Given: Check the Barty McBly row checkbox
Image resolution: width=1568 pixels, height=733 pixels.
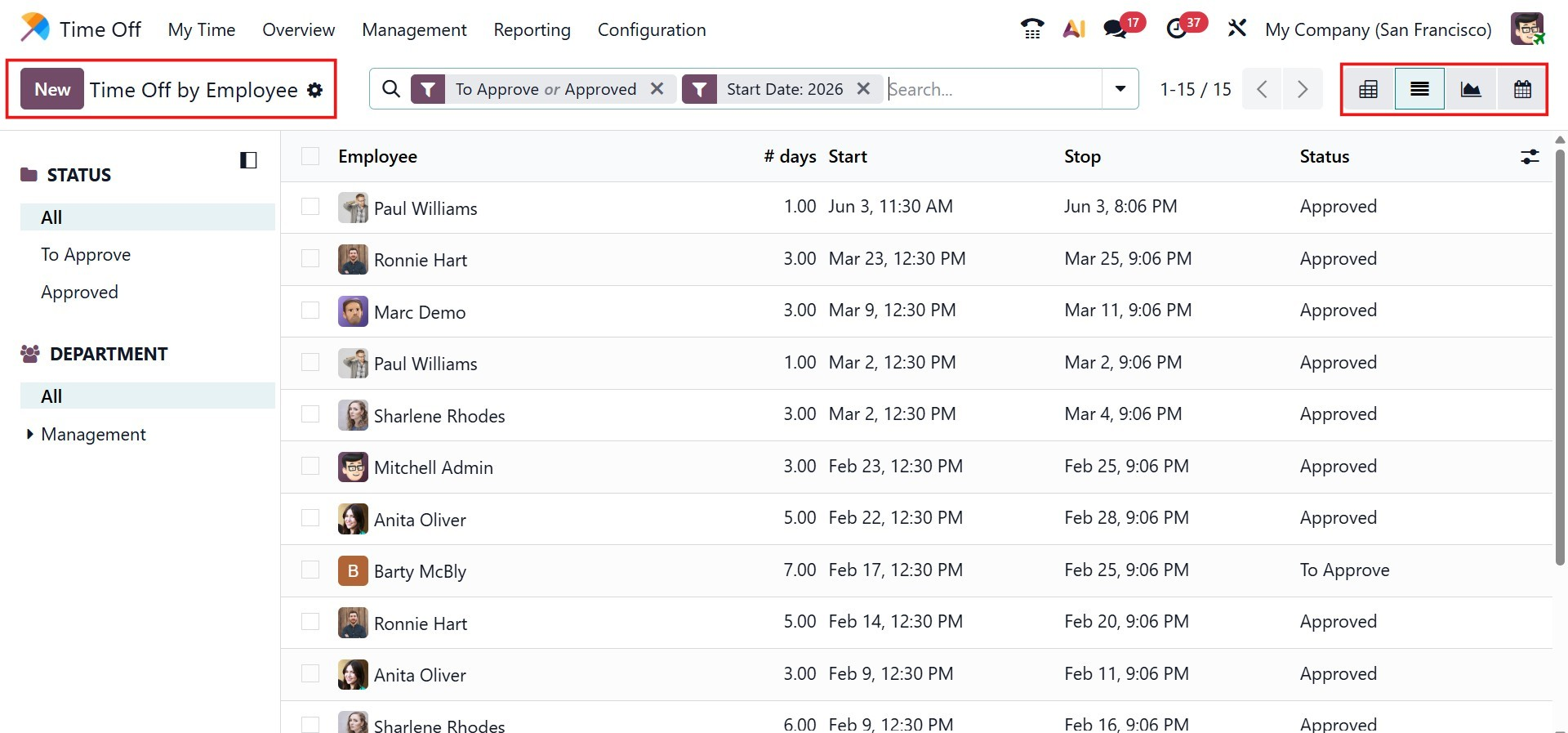Looking at the screenshot, I should point(310,570).
